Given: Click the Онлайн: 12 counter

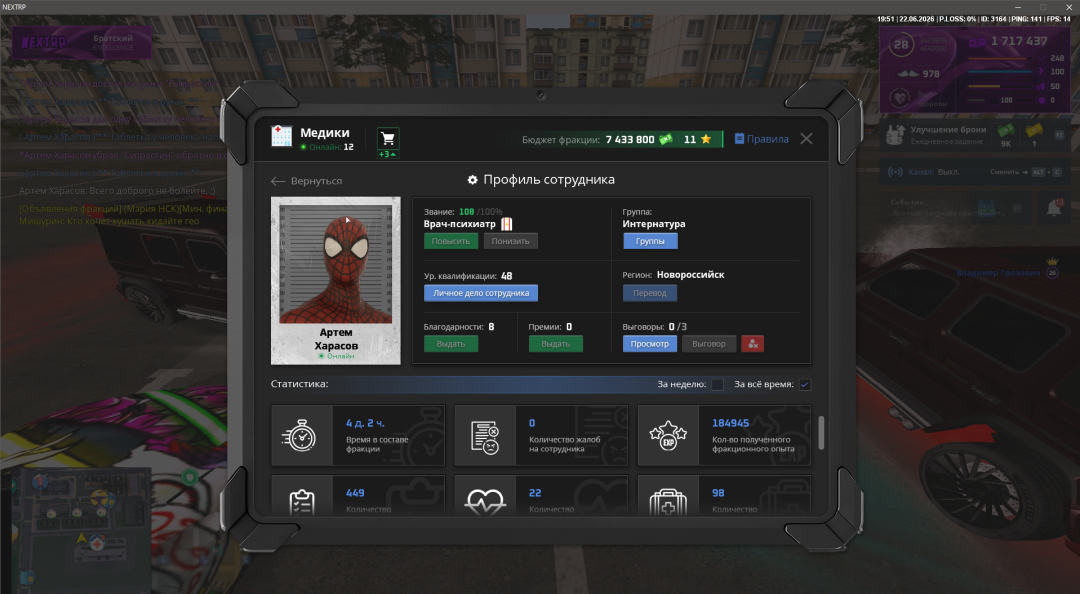Looking at the screenshot, I should point(328,147).
